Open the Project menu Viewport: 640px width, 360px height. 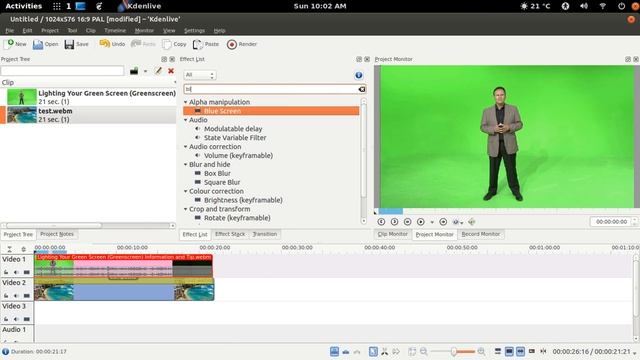point(50,31)
